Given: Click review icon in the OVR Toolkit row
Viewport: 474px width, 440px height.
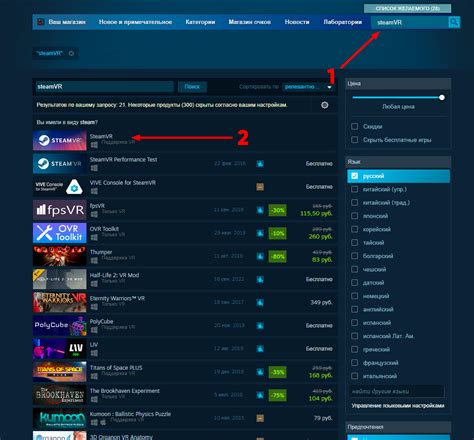Looking at the screenshot, I should [x=260, y=233].
